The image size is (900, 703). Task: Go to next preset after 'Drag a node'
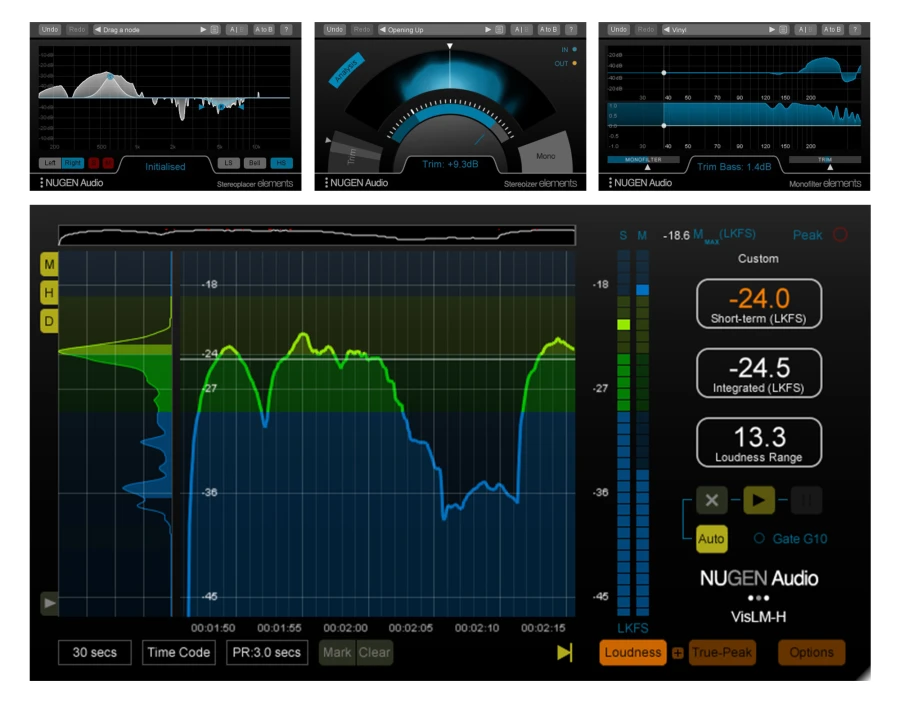(203, 29)
